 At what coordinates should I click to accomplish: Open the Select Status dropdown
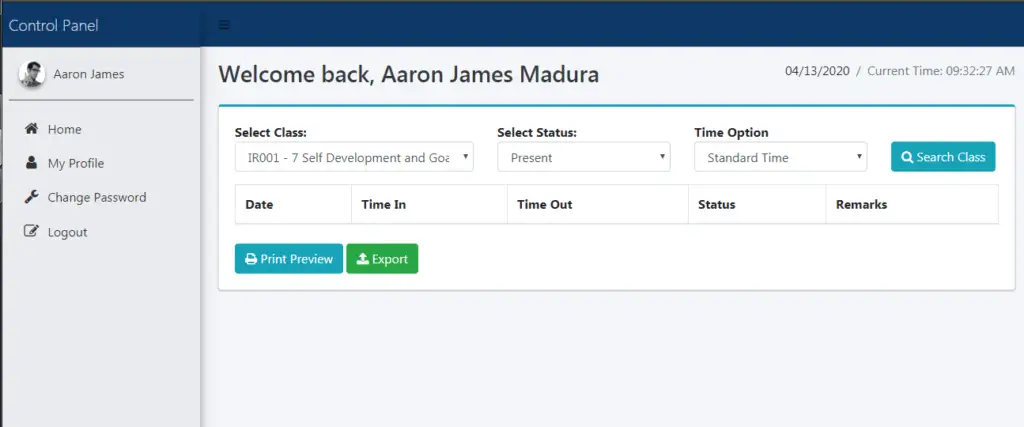tap(583, 157)
